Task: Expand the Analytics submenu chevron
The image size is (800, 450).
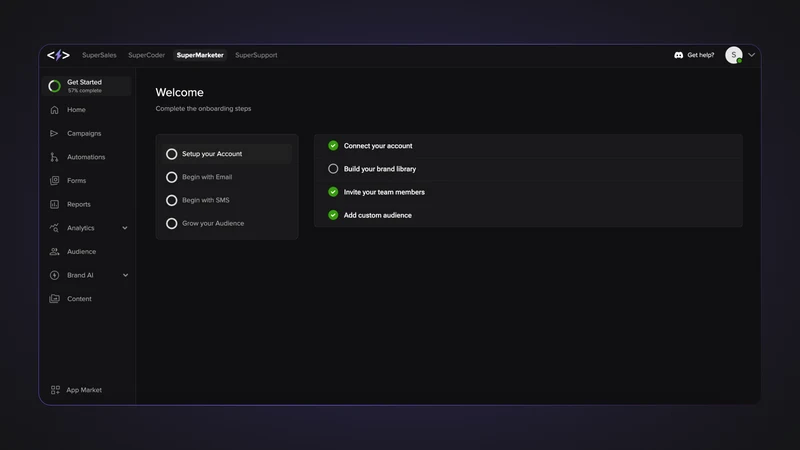Action: point(125,228)
